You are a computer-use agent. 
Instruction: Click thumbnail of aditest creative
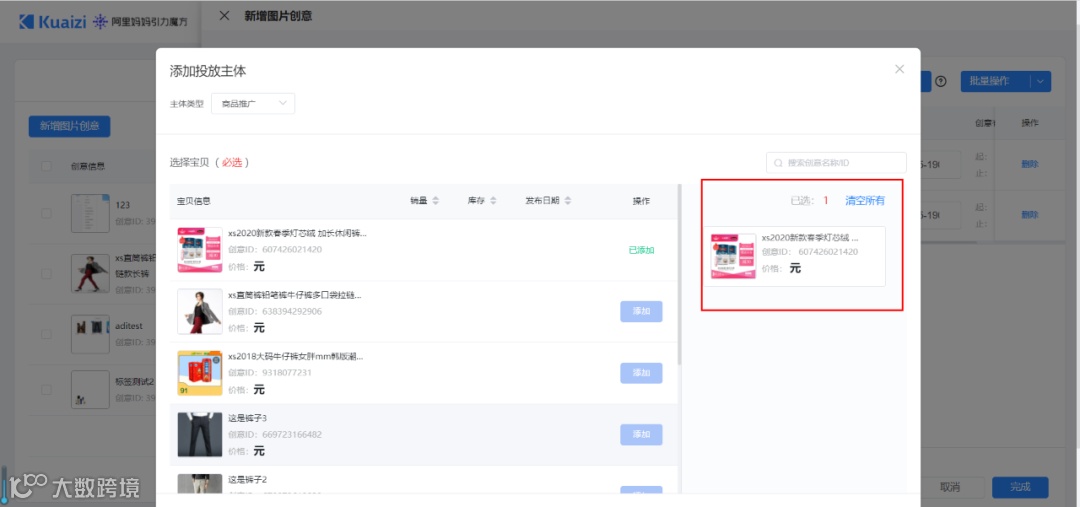point(90,334)
